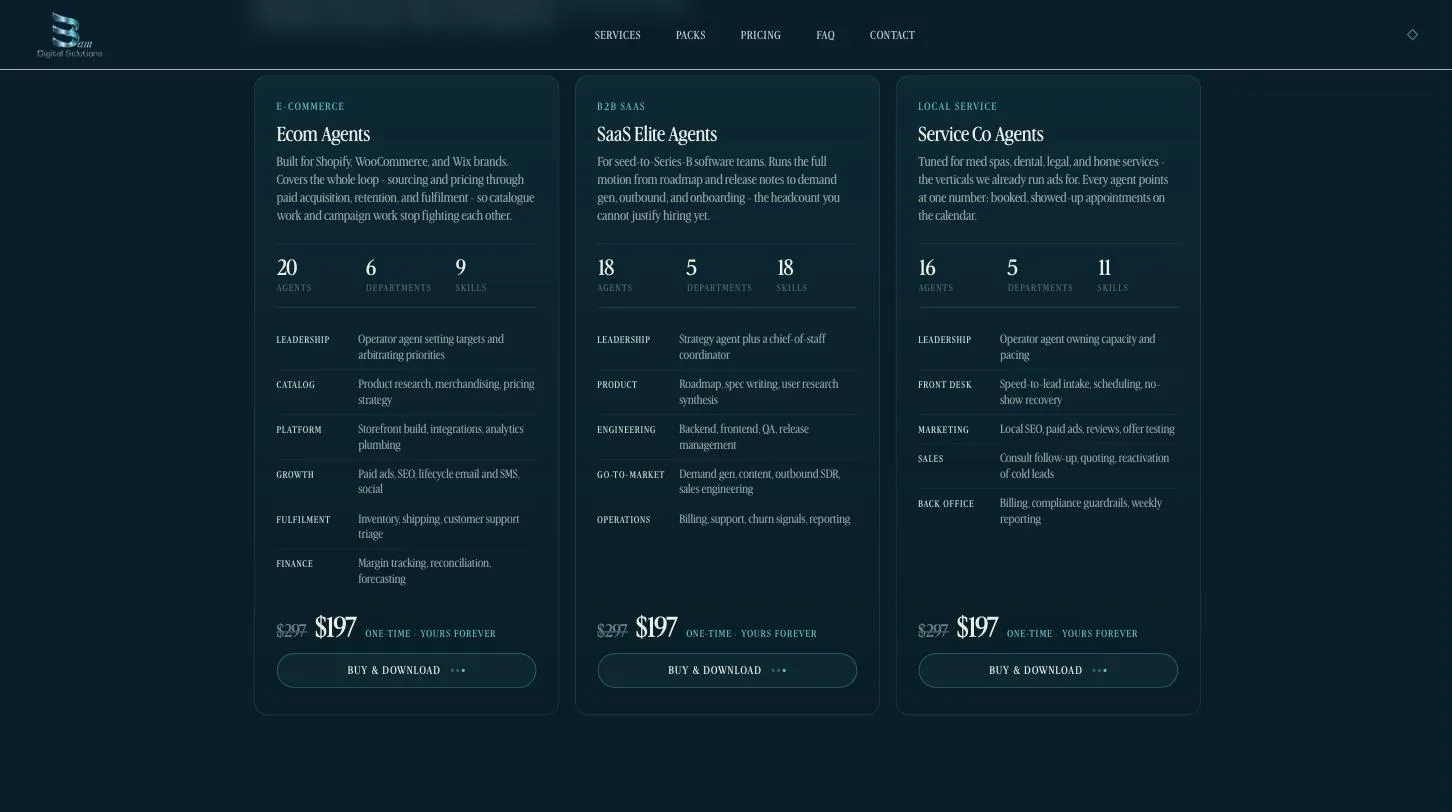Open the Contact nav link

(x=892, y=35)
